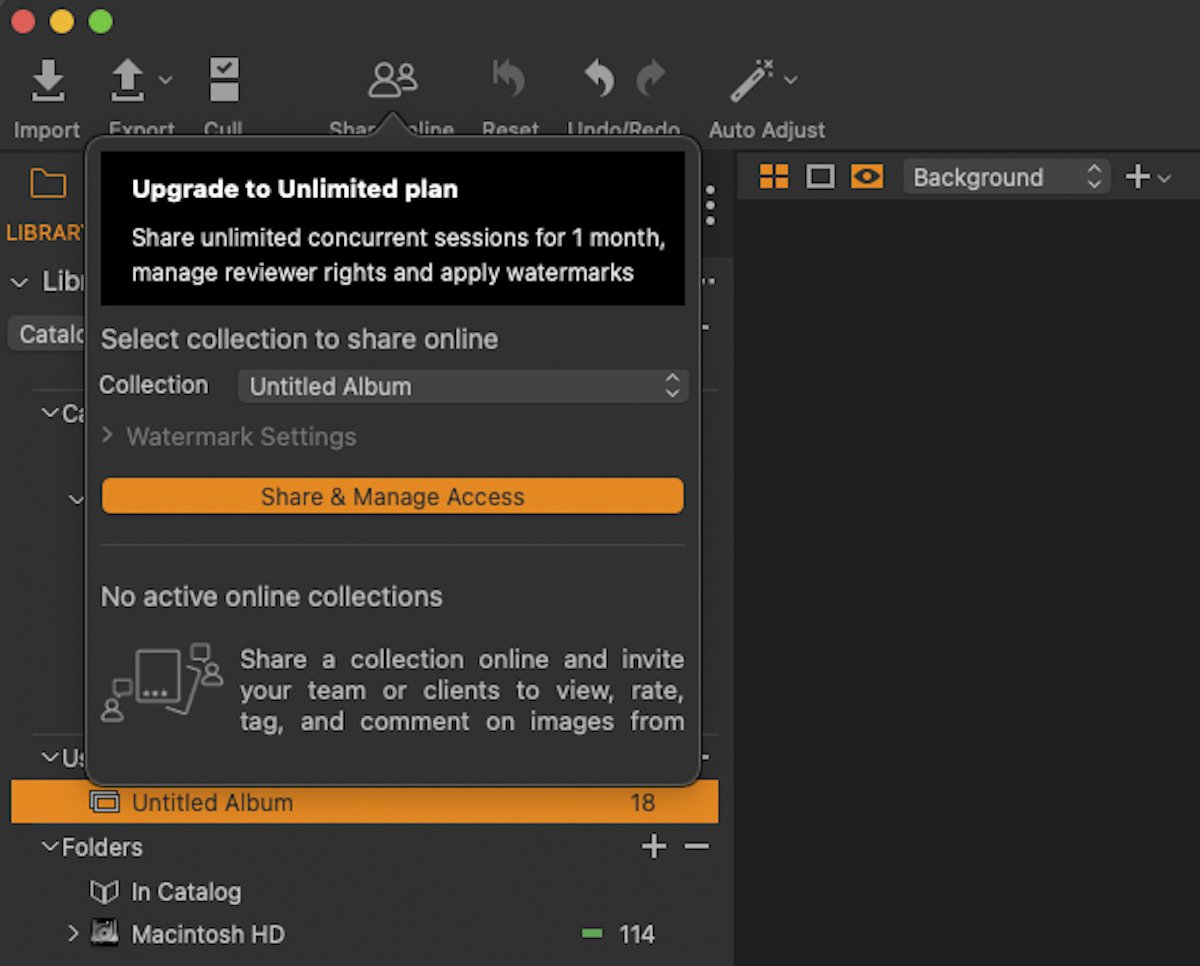Open the LIBRARY panel tab
Viewport: 1200px width, 966px height.
44,232
